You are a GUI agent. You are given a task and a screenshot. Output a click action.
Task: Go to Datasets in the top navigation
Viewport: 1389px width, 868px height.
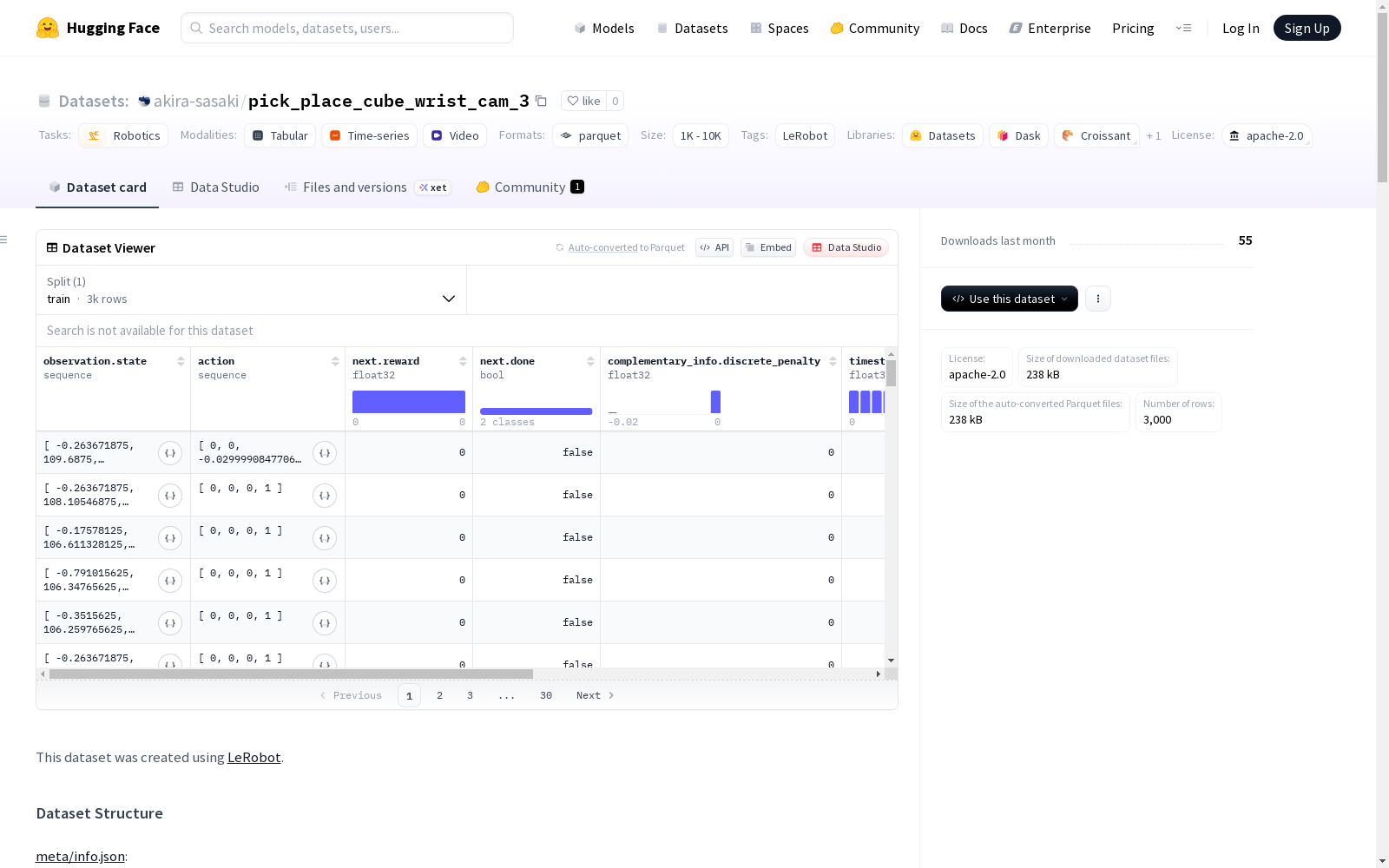tap(692, 28)
